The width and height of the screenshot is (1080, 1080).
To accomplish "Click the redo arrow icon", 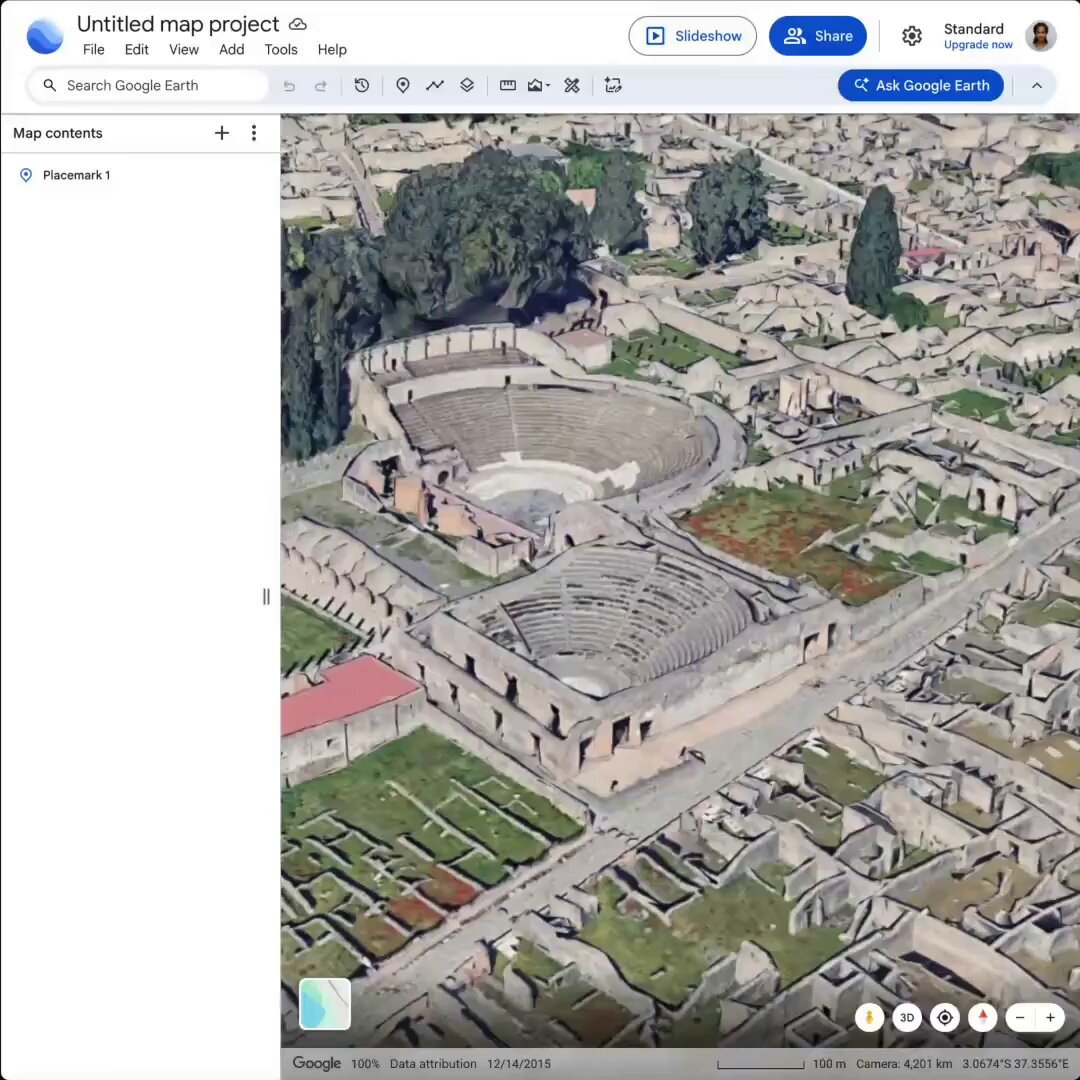I will point(321,86).
